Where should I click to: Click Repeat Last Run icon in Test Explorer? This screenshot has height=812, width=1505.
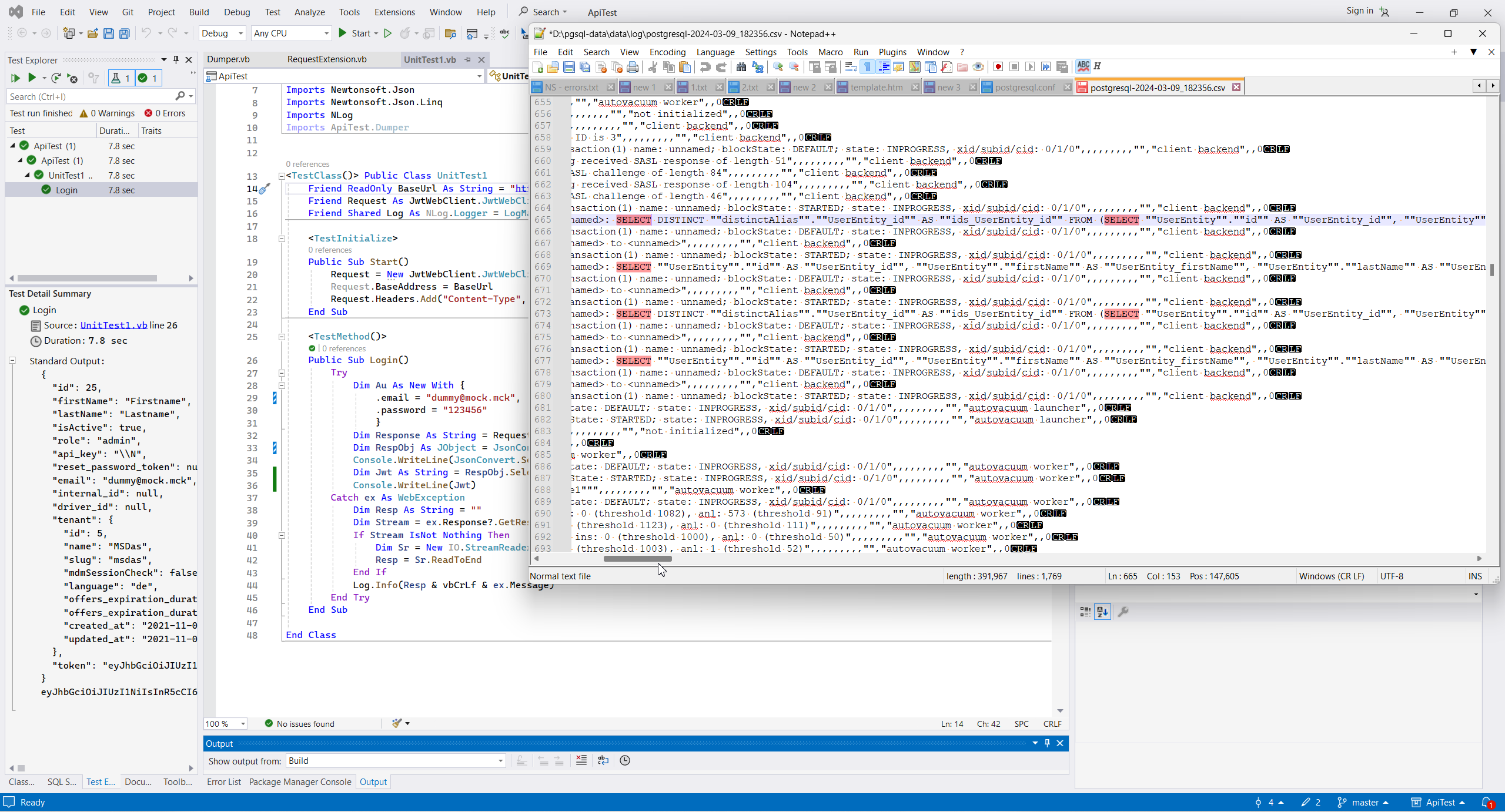[56, 78]
